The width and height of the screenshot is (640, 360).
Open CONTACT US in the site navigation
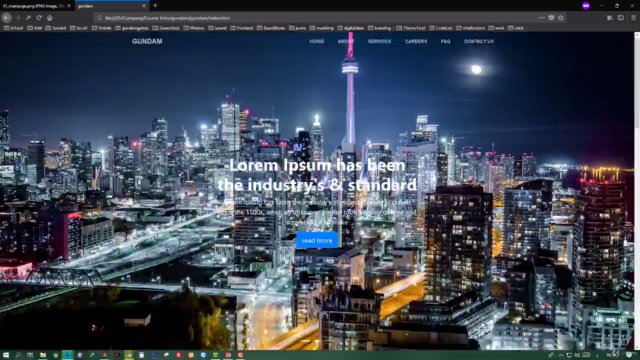pyautogui.click(x=479, y=41)
